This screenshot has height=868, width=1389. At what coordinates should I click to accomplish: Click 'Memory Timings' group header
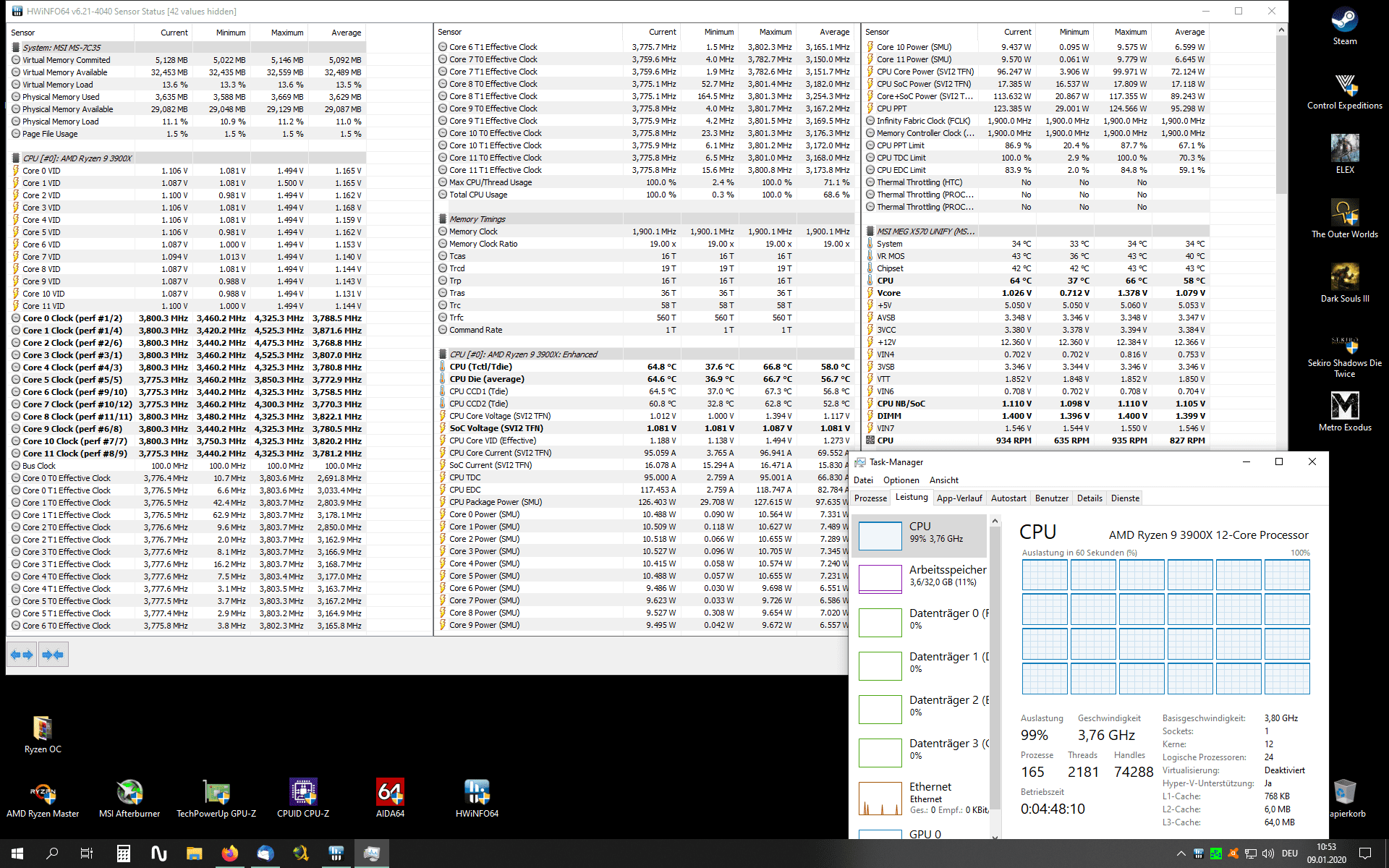[644, 219]
